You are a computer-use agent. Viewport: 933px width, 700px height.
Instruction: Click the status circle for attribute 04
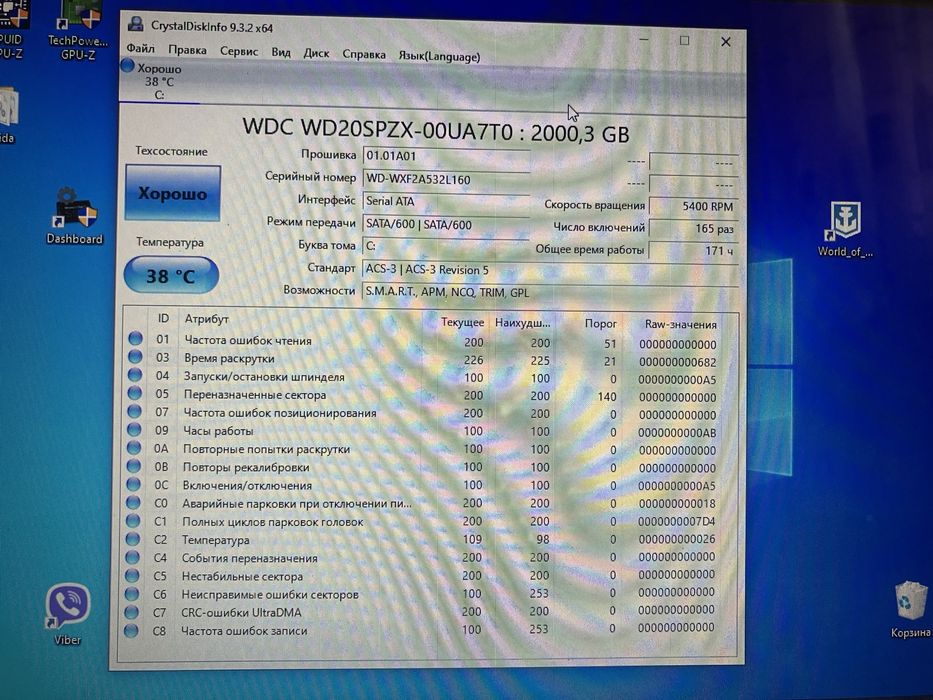coord(135,374)
